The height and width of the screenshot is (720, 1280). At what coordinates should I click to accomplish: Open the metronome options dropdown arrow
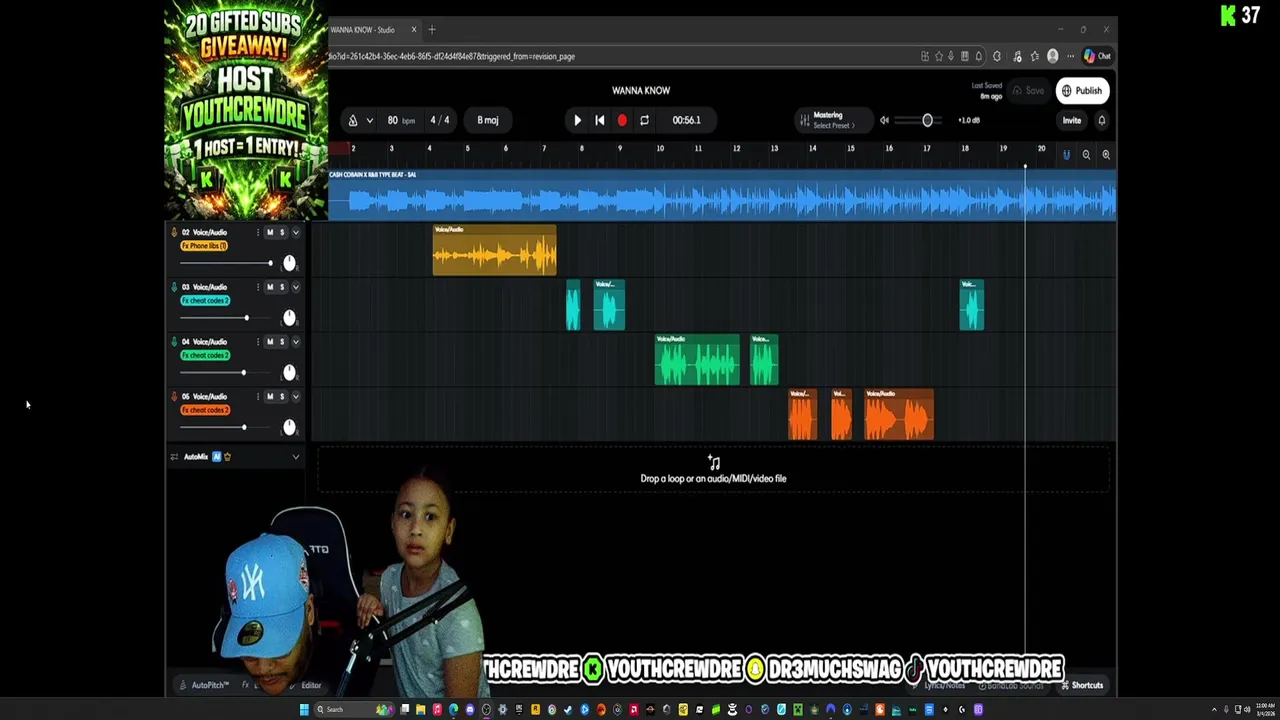point(369,120)
